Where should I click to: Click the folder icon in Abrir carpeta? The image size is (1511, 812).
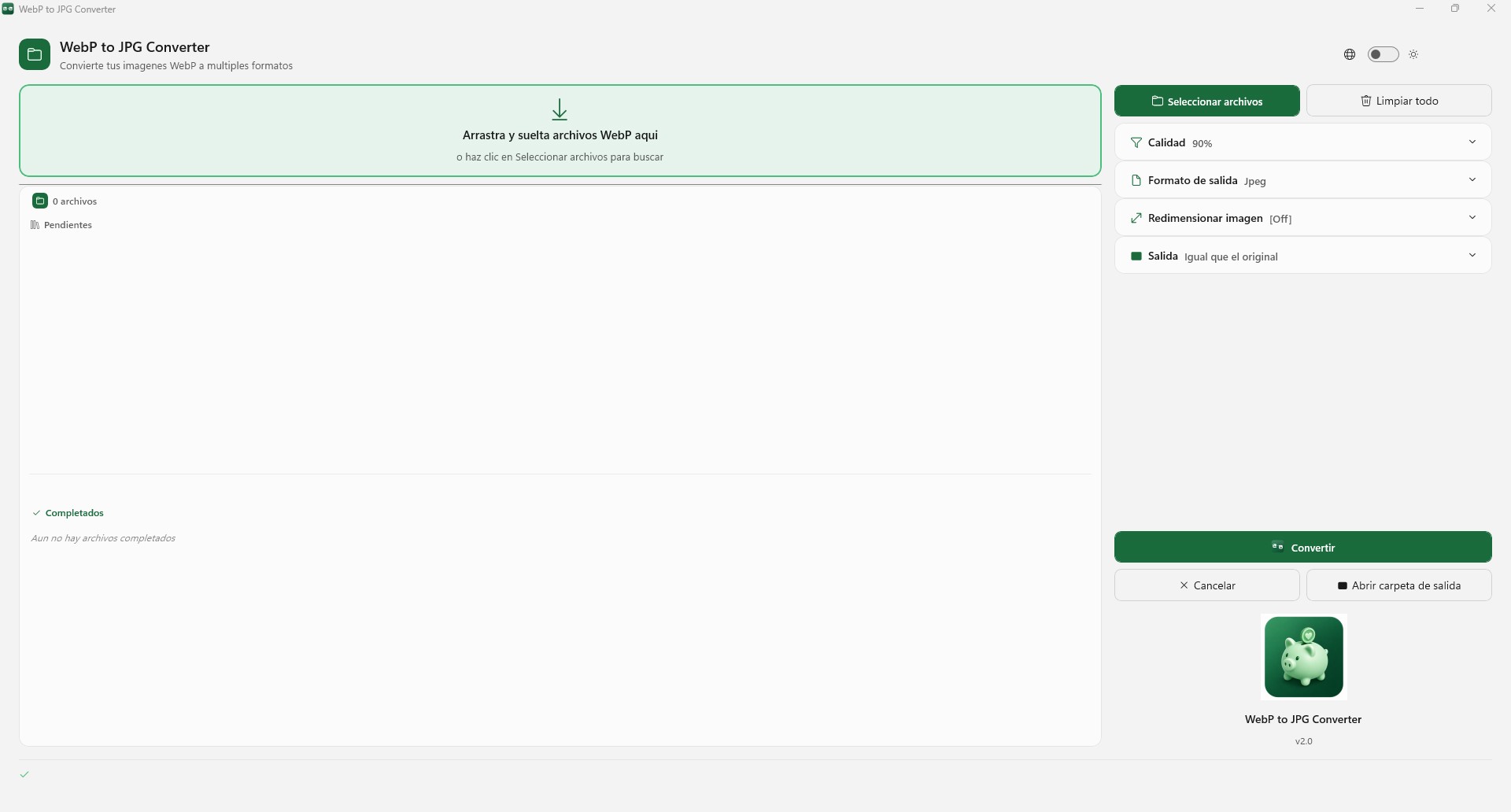pyautogui.click(x=1343, y=585)
